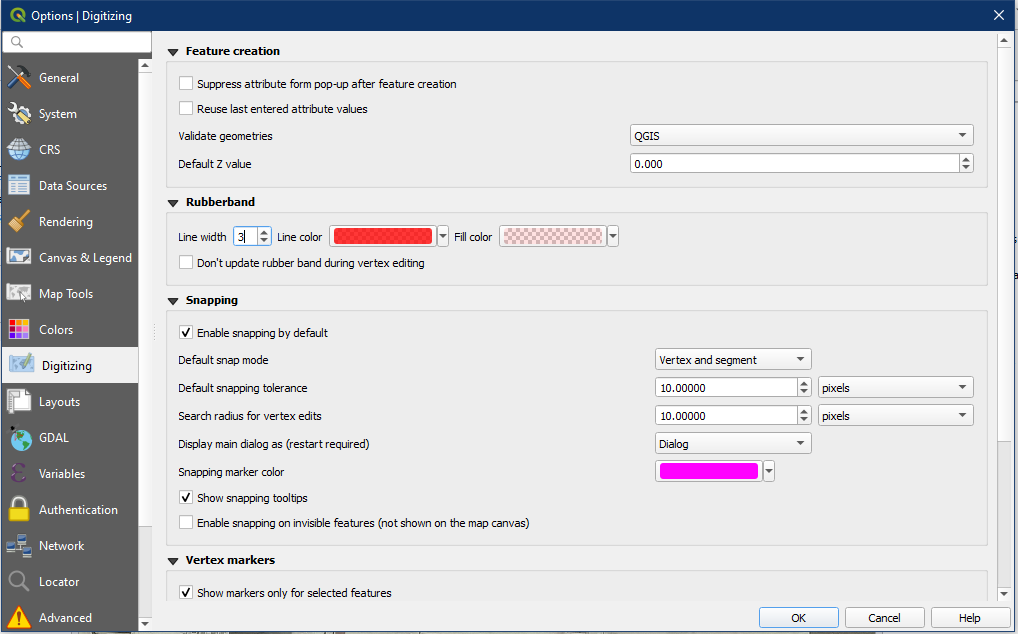Click the Data Sources table icon
The image size is (1018, 634).
click(x=19, y=186)
